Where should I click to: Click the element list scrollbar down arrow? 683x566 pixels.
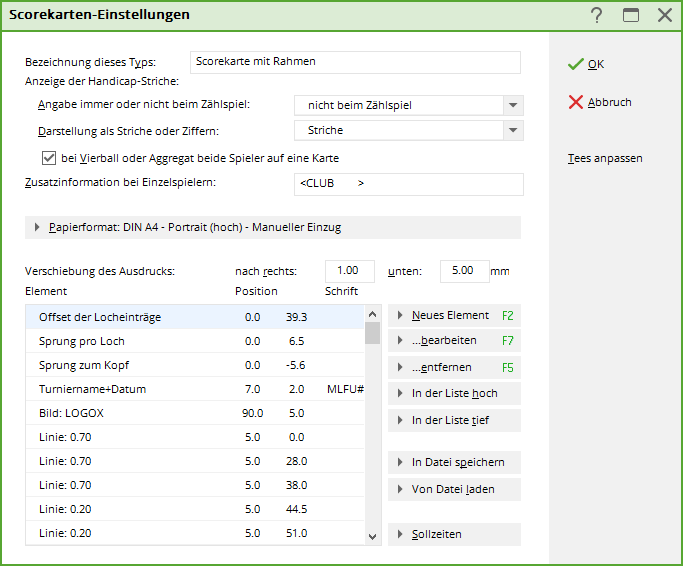click(x=372, y=536)
